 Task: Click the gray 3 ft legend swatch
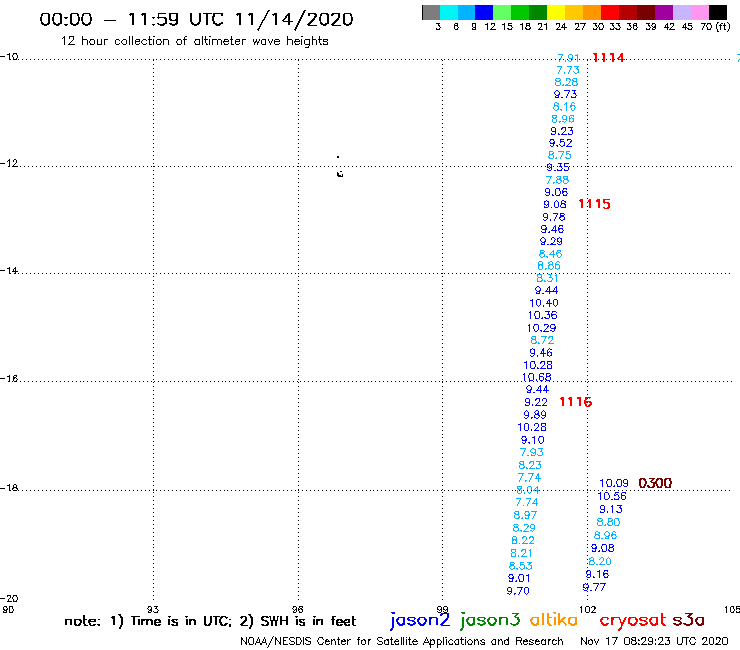pos(431,12)
